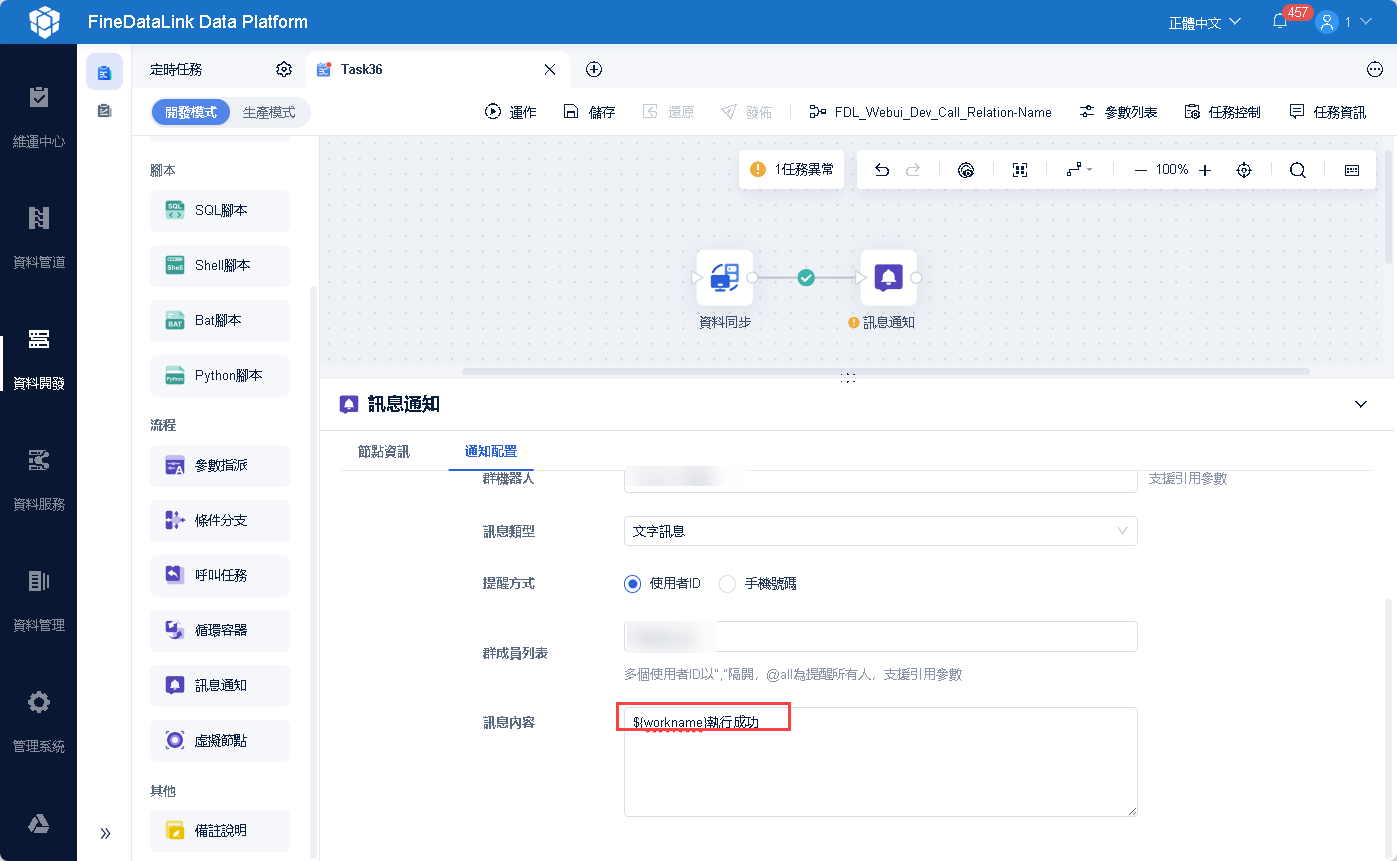1397x861 pixels.
Task: Open FDL_Webui_Dev_Call_Relation-Name relation view
Action: [930, 112]
